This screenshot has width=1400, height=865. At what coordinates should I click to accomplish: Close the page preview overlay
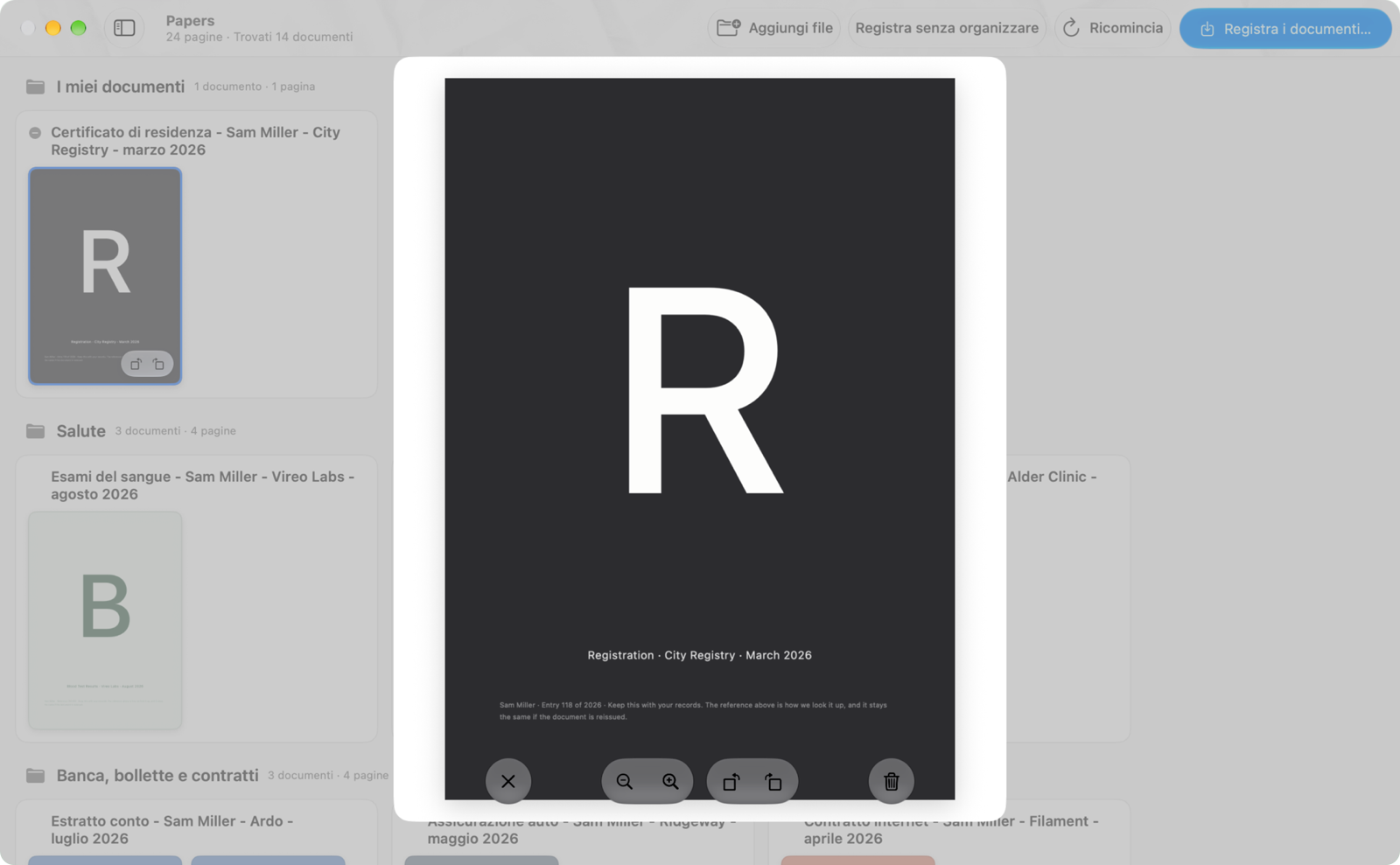point(508,781)
